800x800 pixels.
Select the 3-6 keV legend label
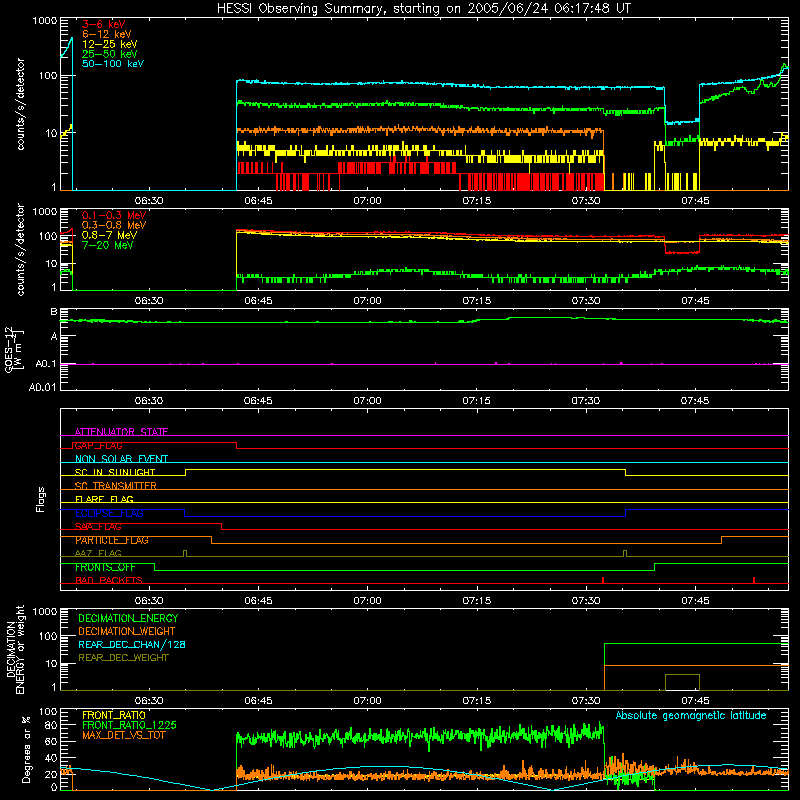(104, 24)
